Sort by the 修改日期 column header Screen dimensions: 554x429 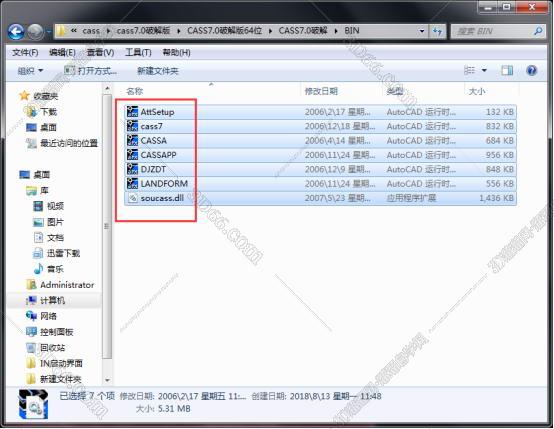pos(321,92)
